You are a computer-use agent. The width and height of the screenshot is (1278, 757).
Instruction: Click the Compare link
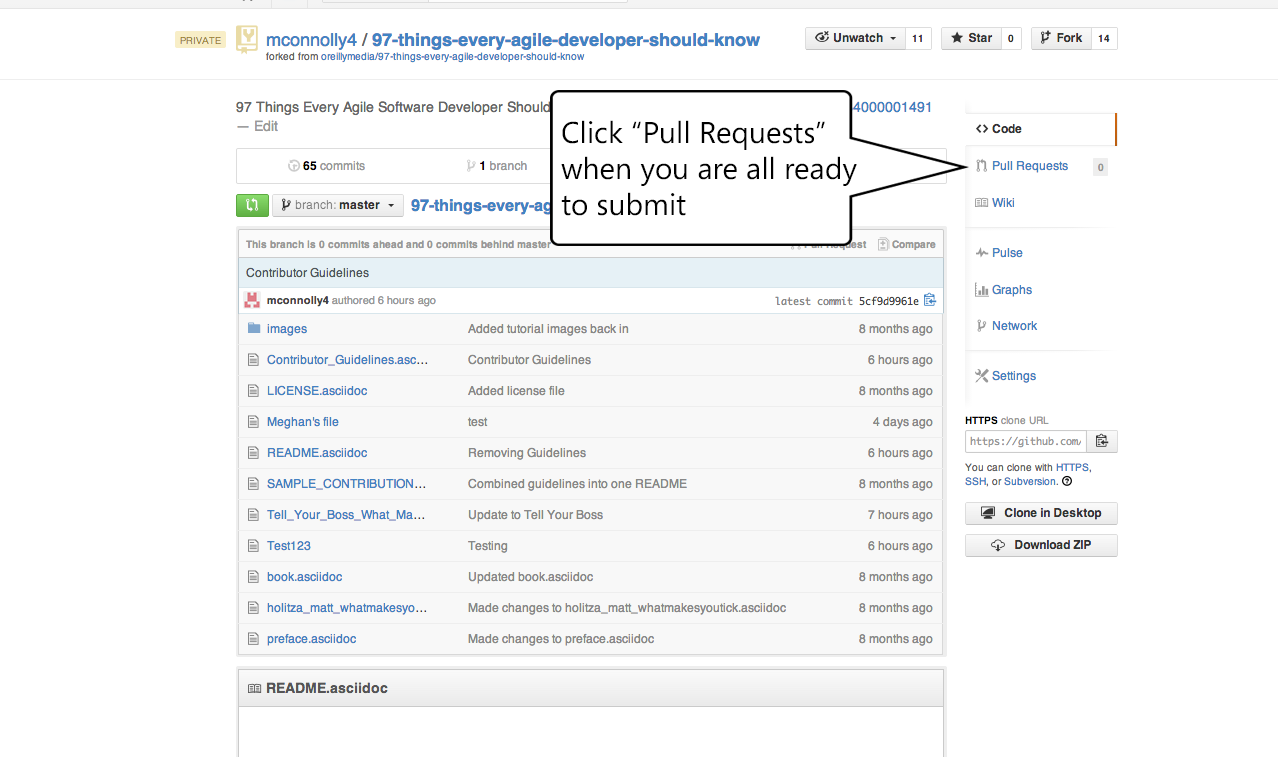pos(907,244)
